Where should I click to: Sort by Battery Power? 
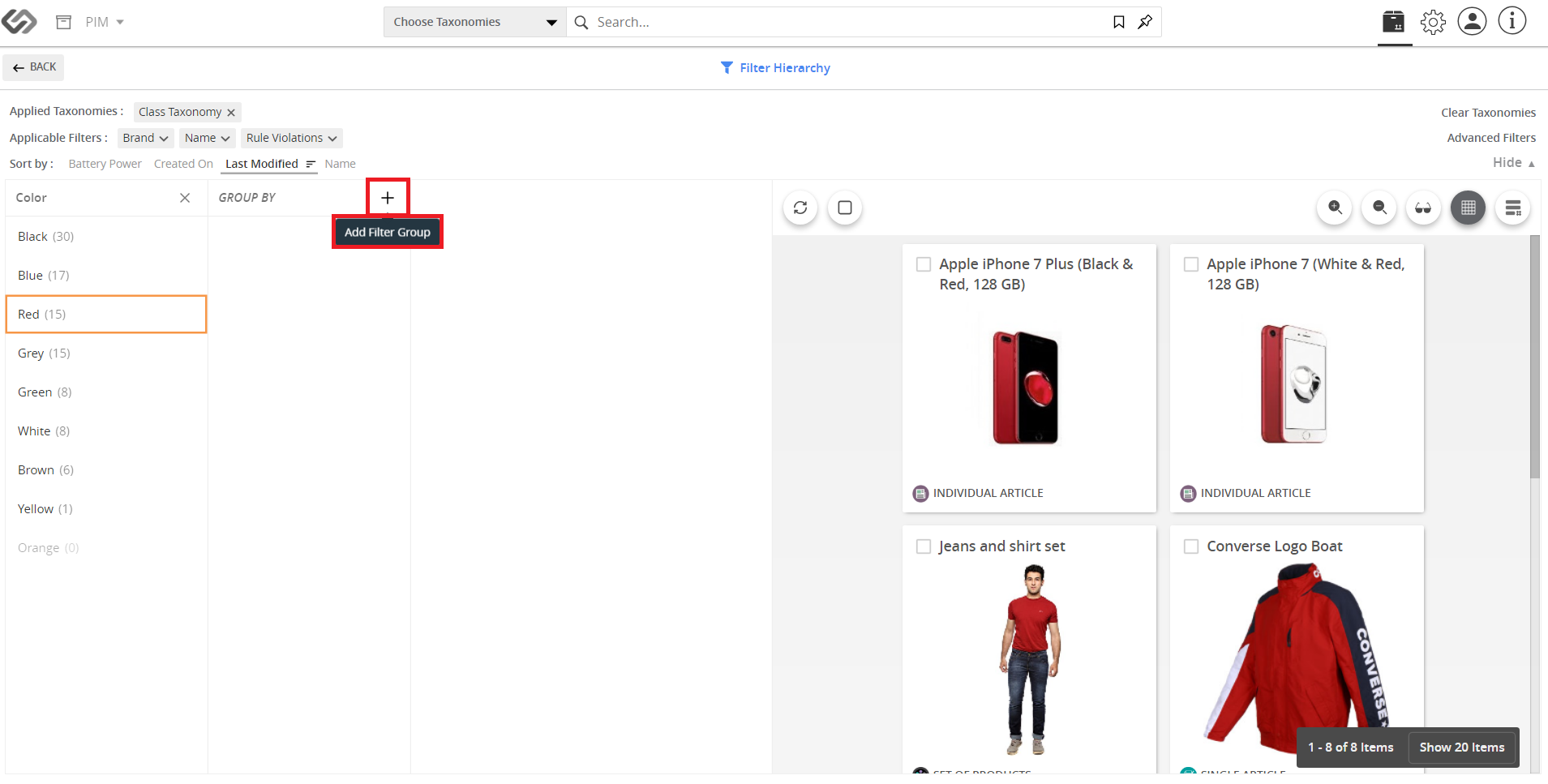point(105,164)
